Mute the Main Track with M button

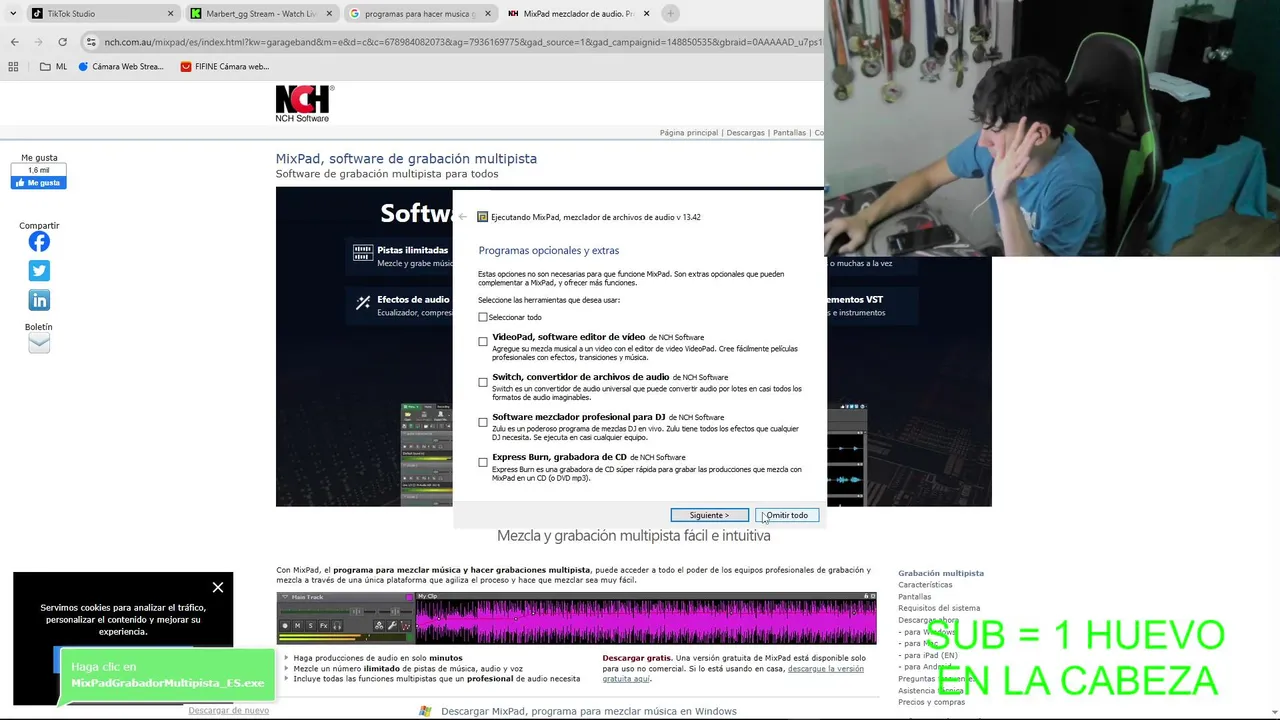(x=297, y=626)
